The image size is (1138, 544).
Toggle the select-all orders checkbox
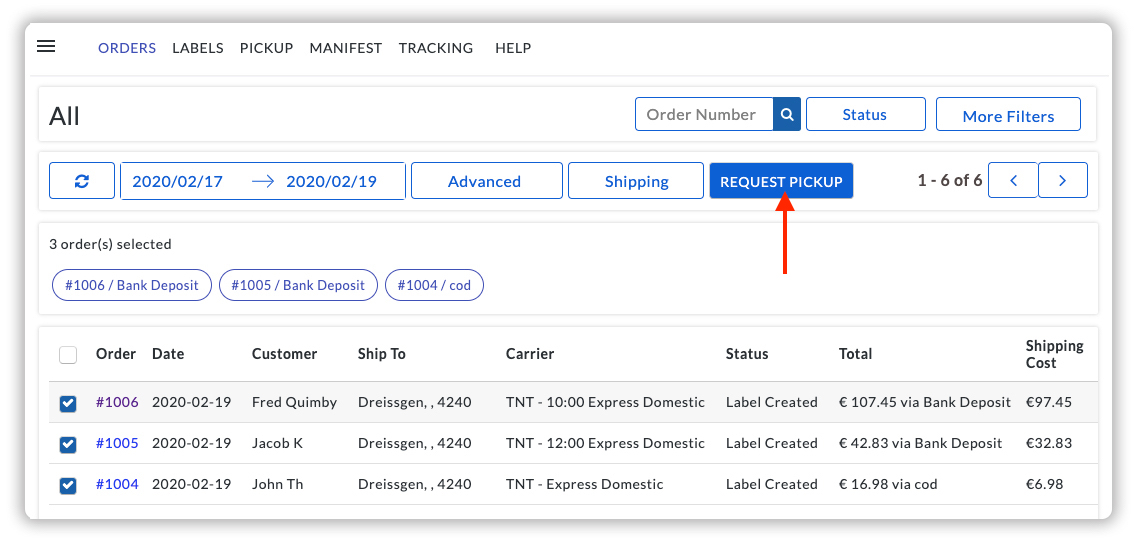67,355
